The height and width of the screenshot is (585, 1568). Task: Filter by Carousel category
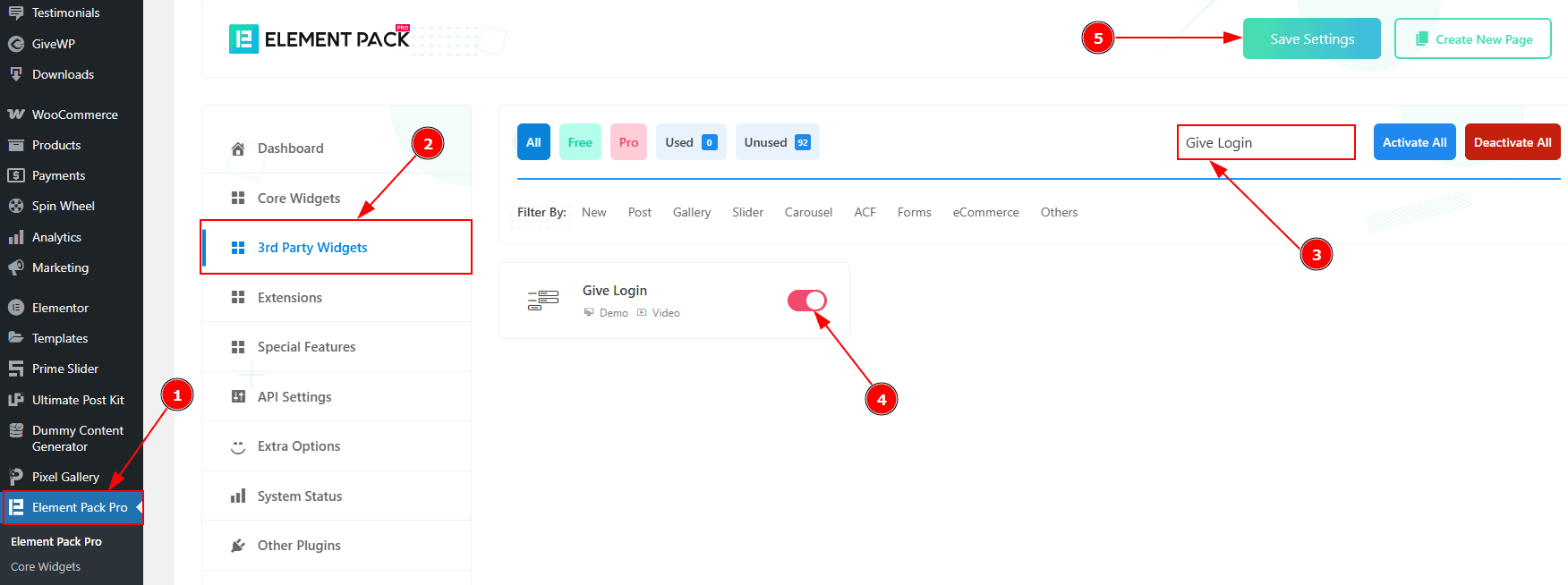point(809,212)
